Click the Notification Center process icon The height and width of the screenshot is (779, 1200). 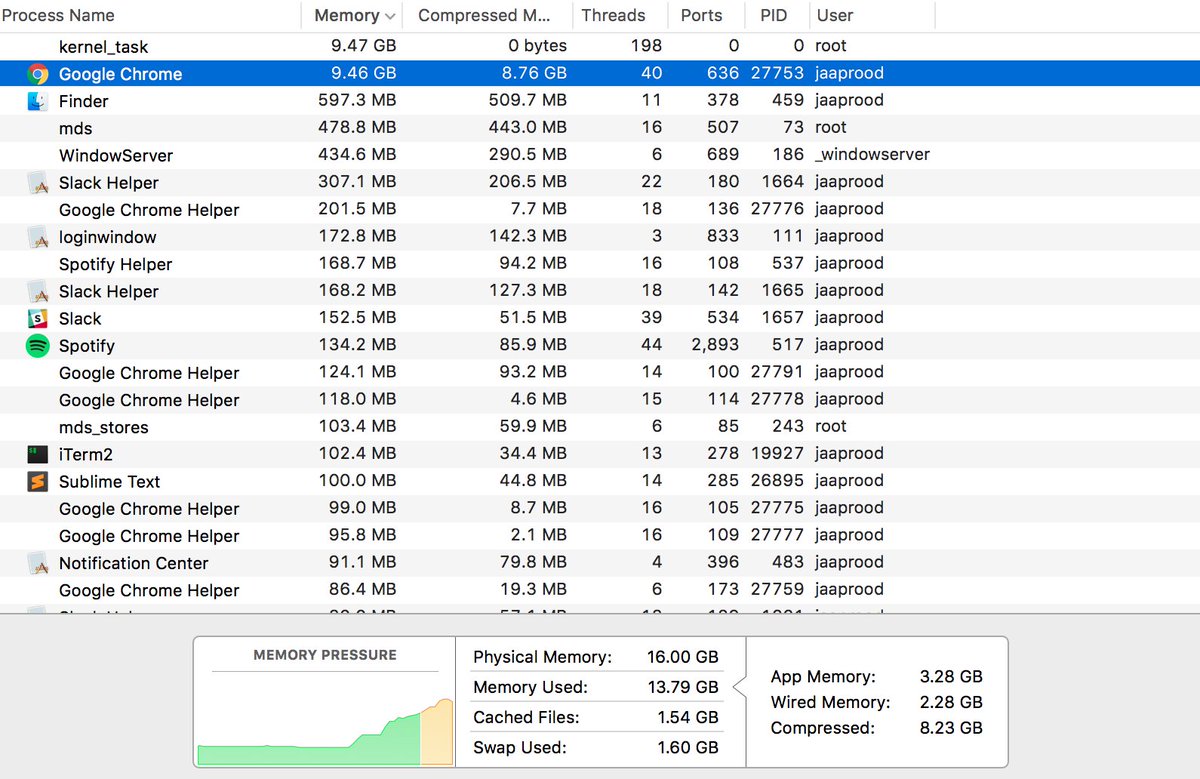tap(38, 563)
